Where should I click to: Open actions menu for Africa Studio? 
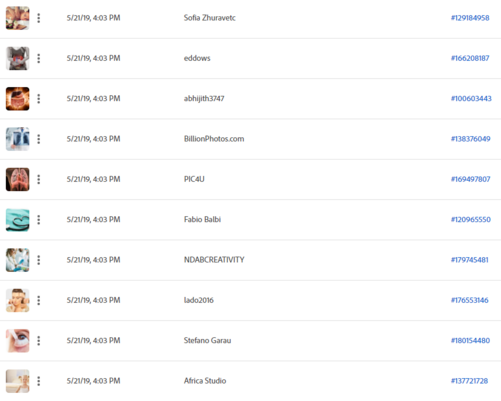pyautogui.click(x=39, y=381)
